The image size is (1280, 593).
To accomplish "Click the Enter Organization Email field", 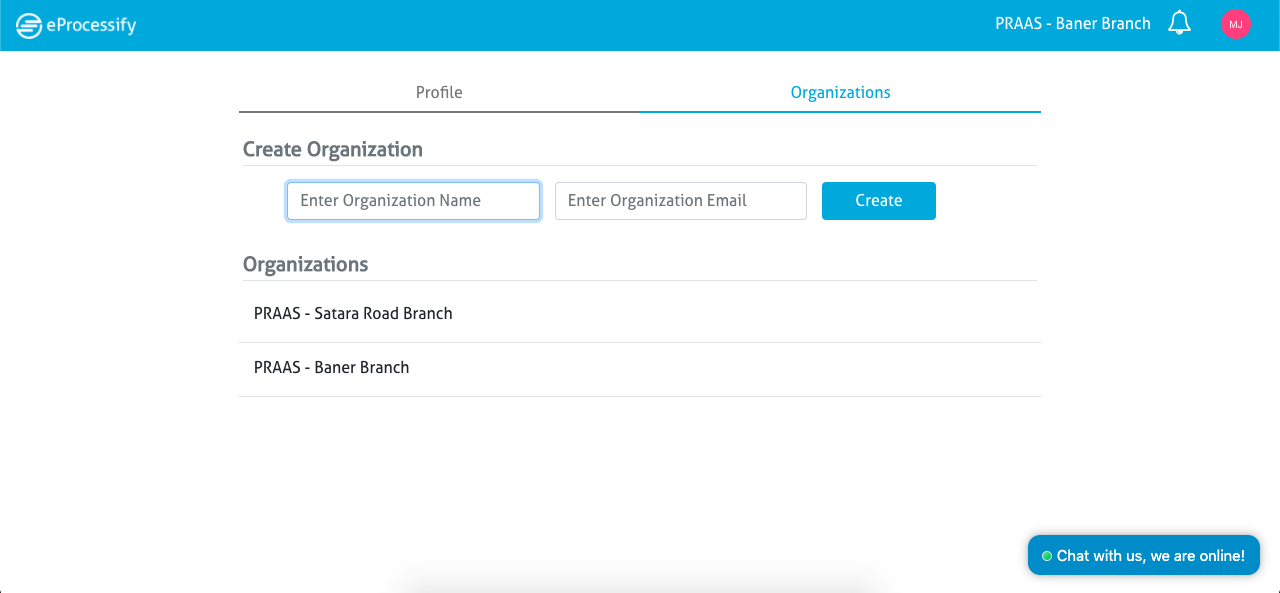I will point(681,201).
